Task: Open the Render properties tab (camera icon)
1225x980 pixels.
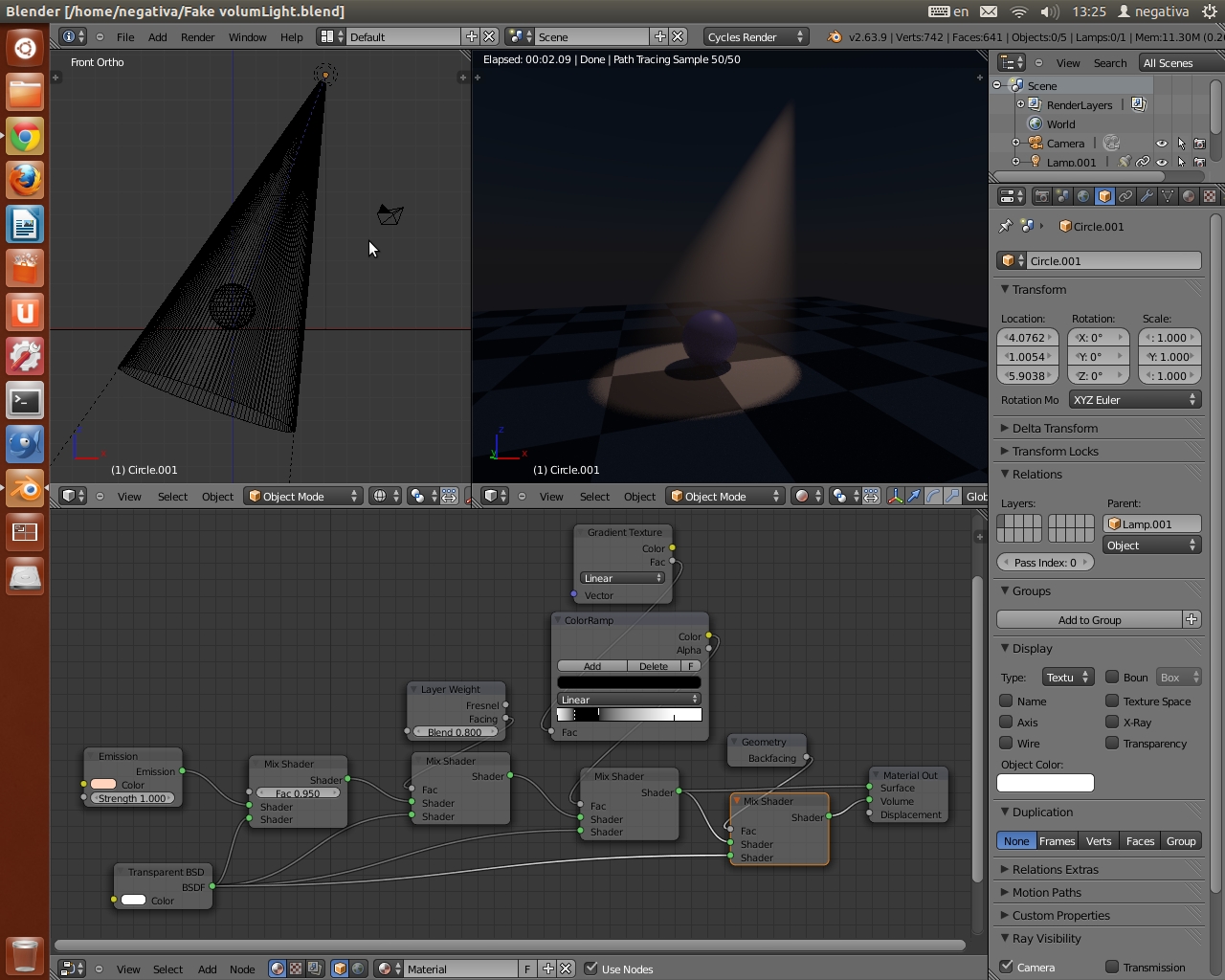Action: click(x=1041, y=196)
